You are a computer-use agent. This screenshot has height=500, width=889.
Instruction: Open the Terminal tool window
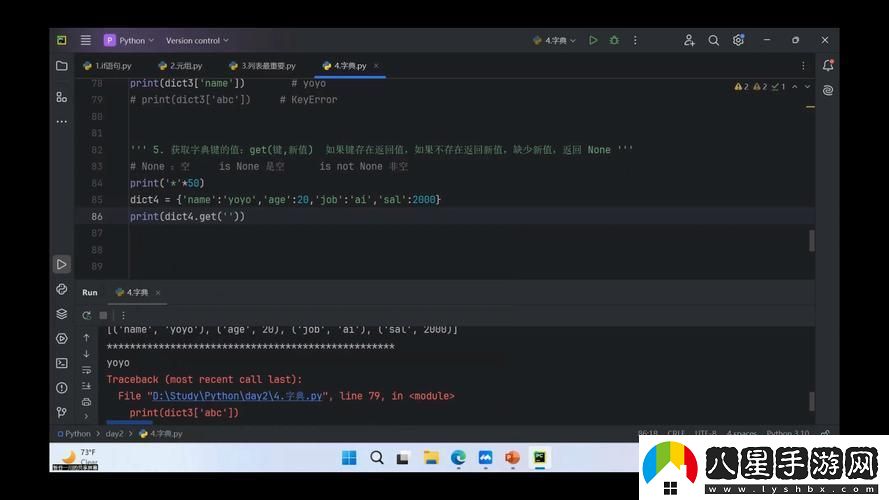click(x=62, y=363)
